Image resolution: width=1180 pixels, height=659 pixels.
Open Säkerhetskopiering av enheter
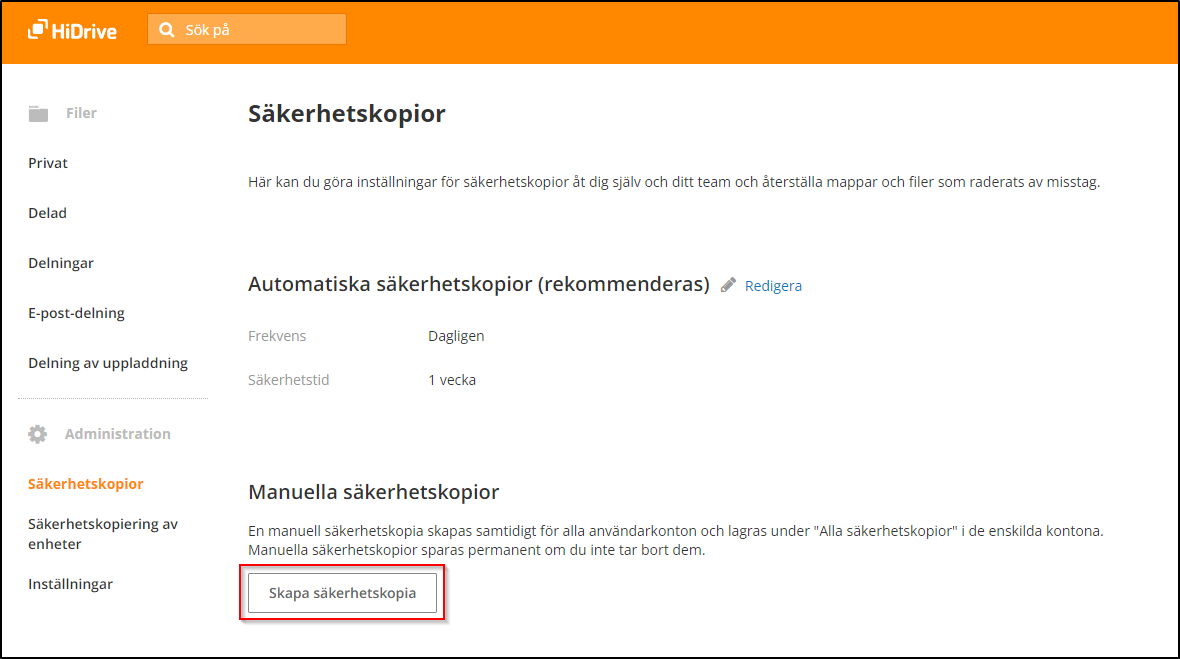[x=103, y=534]
